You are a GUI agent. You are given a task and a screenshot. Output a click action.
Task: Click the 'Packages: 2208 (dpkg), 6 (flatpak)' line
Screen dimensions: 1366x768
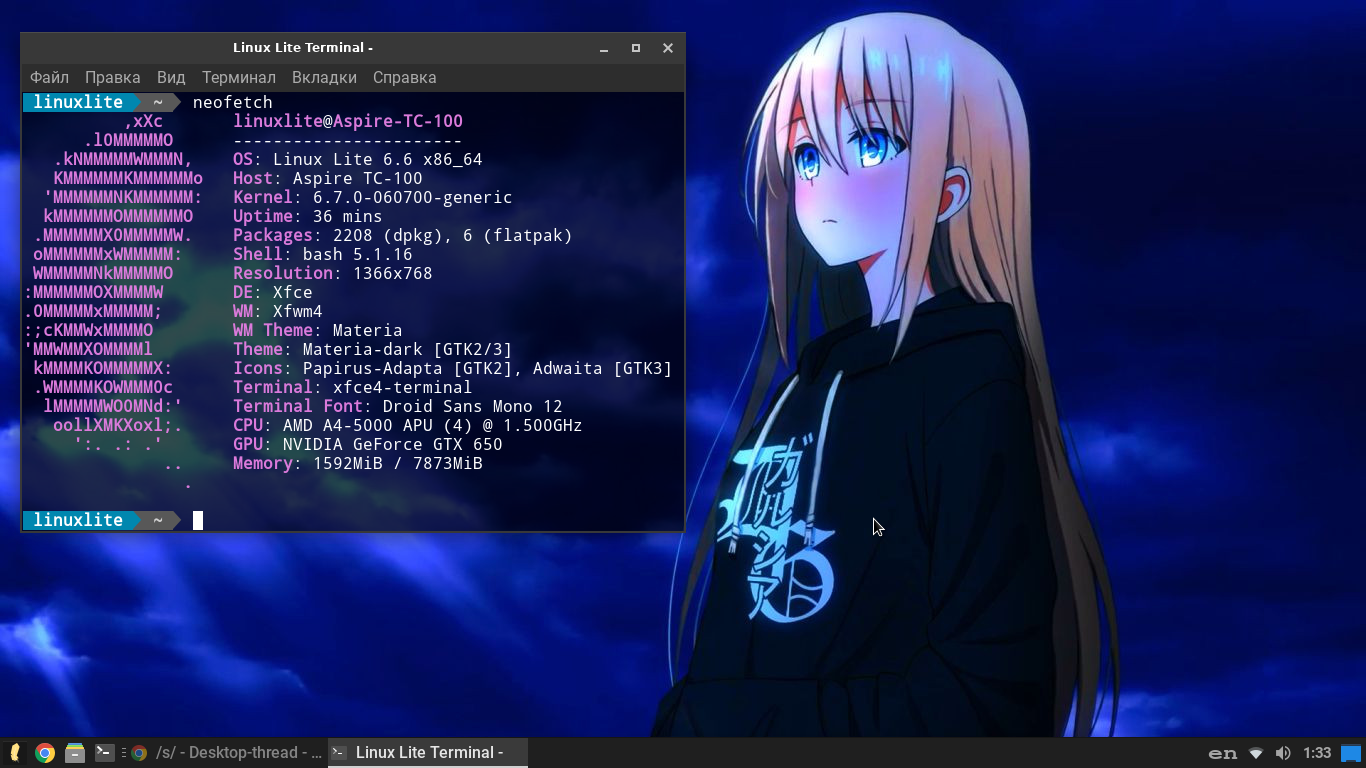tap(403, 235)
